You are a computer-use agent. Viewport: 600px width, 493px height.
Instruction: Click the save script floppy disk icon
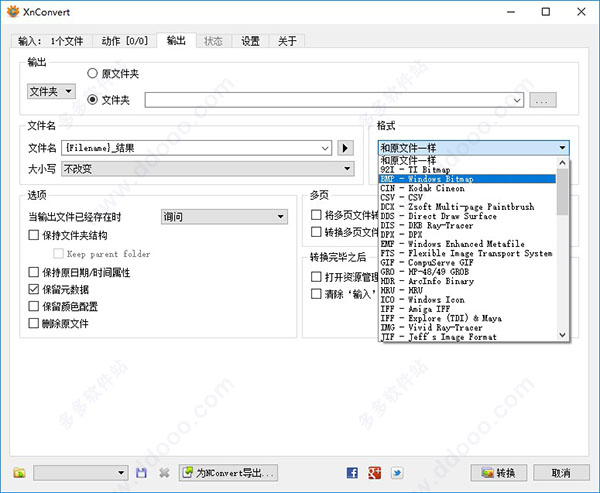tap(141, 473)
